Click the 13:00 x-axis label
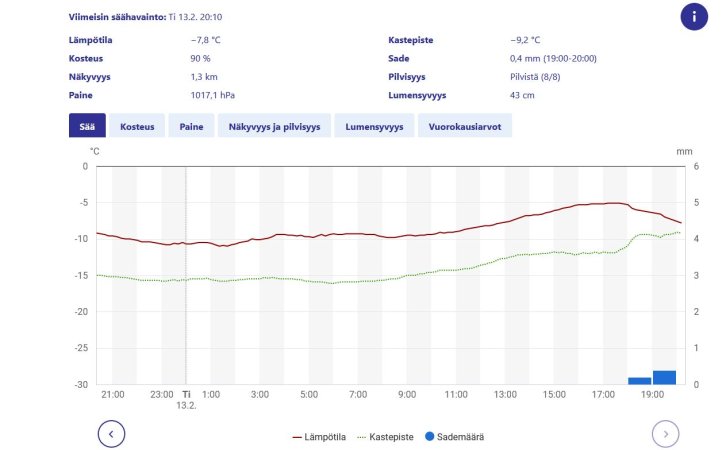This screenshot has height=450, width=722. pyautogui.click(x=505, y=394)
